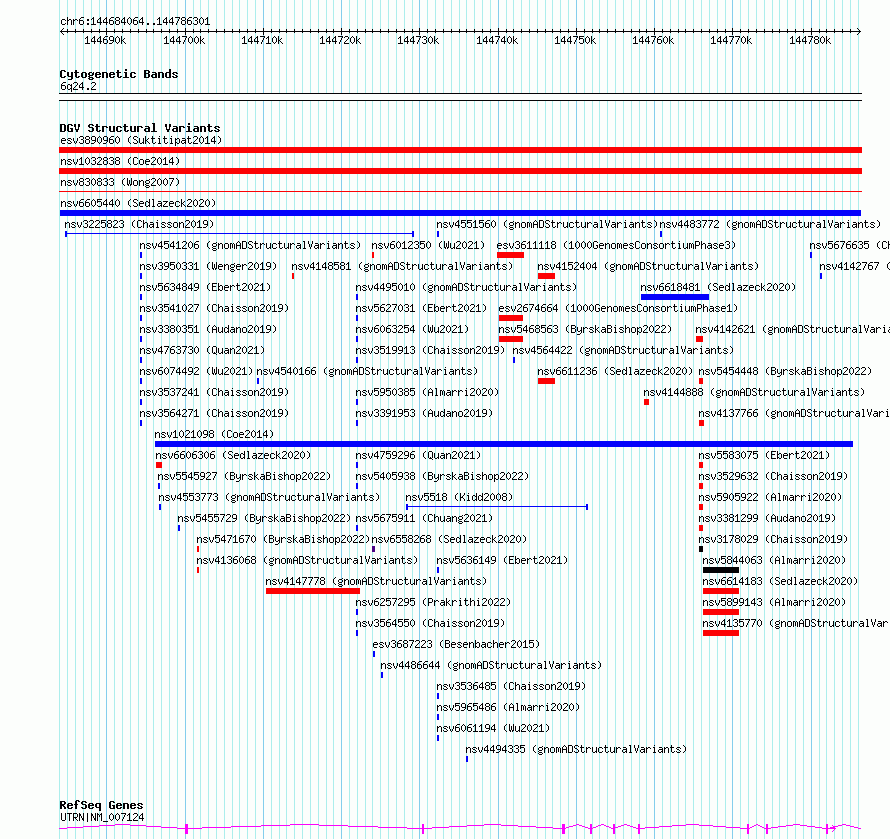The height and width of the screenshot is (839, 890).
Task: Click nsv6257295 (Prakrithi2022) label
Action: [x=433, y=602]
